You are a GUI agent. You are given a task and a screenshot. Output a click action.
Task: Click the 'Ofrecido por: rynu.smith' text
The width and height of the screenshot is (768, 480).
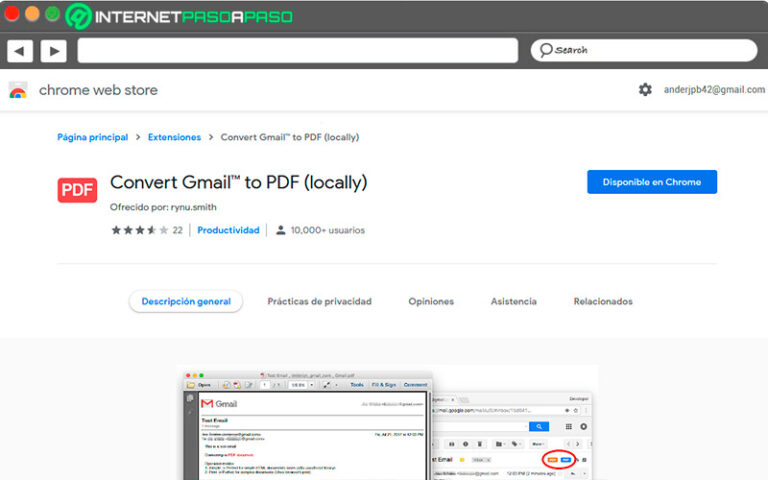click(163, 207)
